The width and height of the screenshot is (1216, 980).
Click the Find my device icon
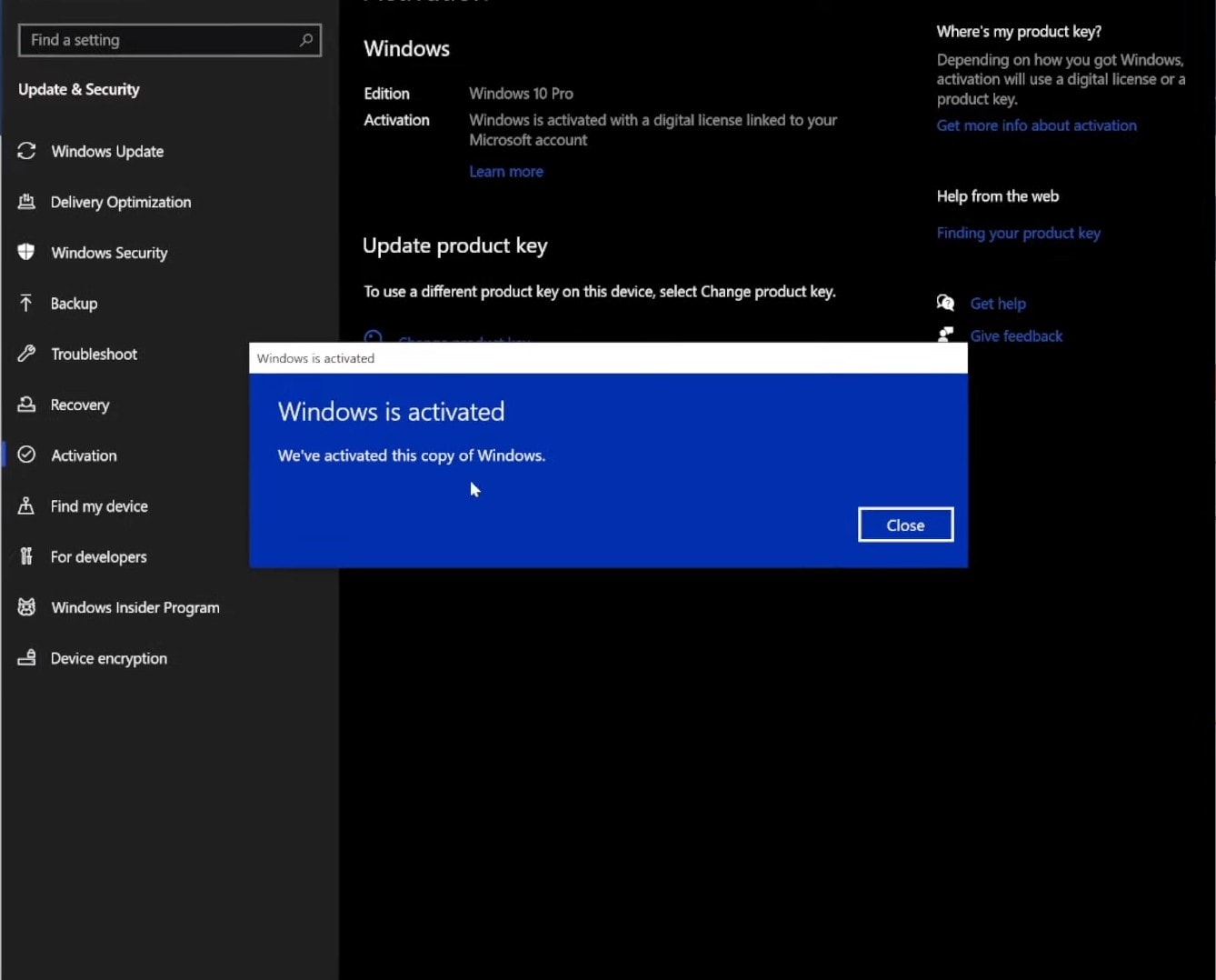click(26, 505)
